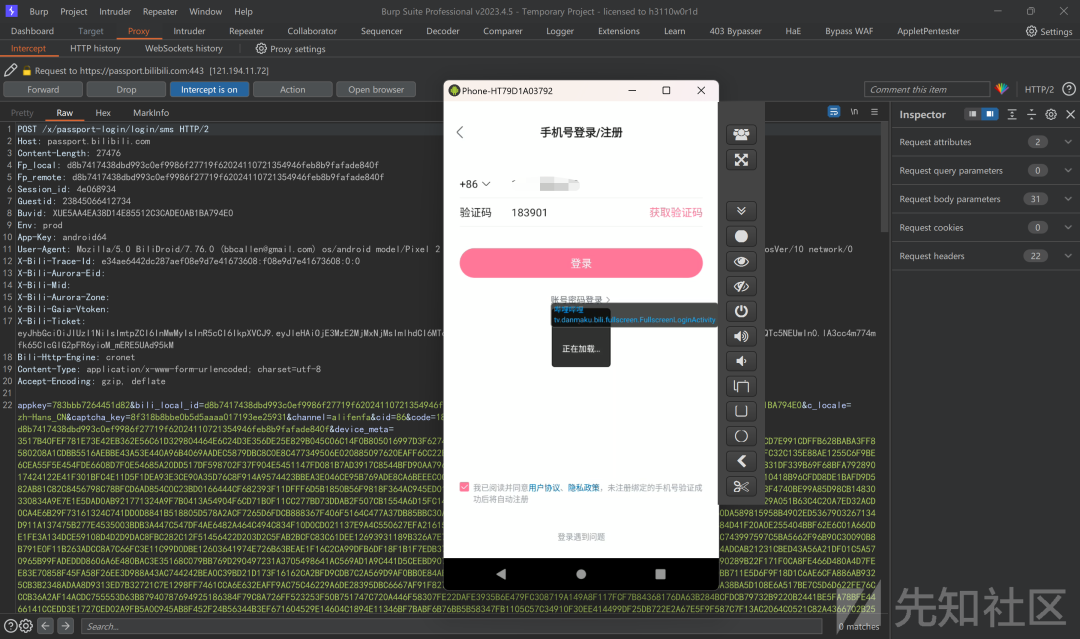Viewport: 1080px width, 639px height.
Task: Toggle the Intercept is on button
Action: (x=209, y=90)
